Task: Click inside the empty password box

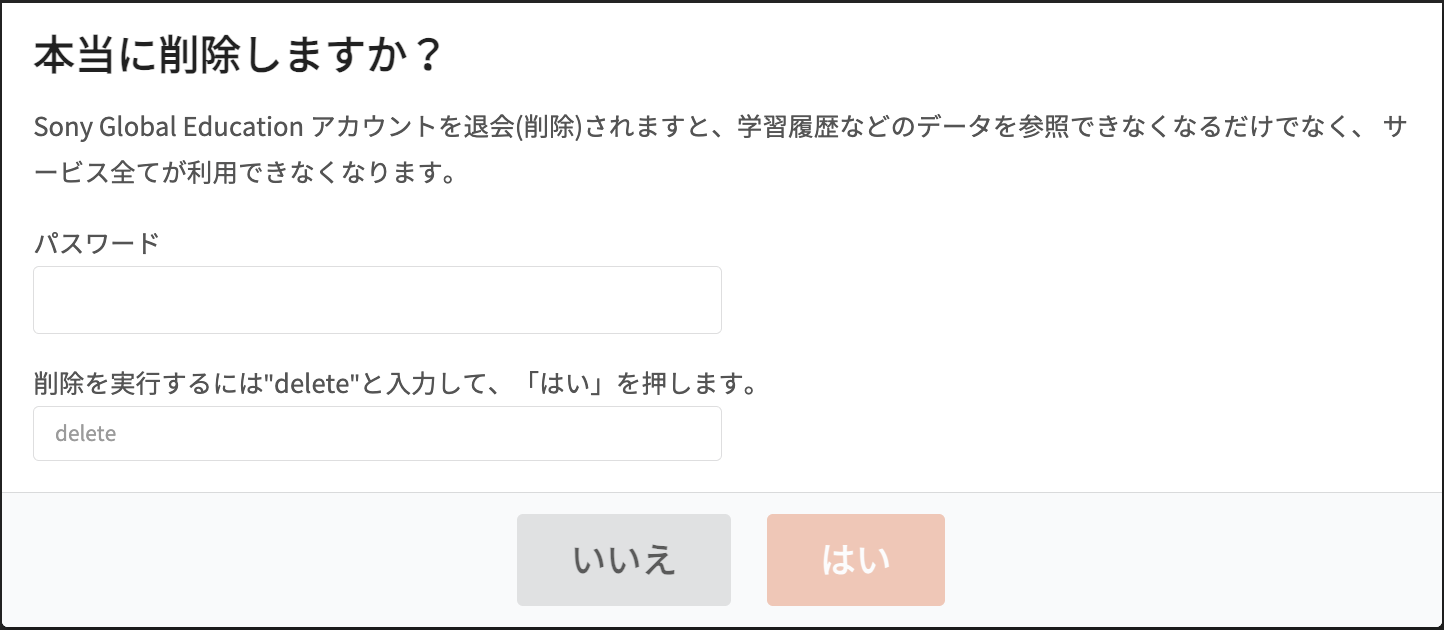Action: click(377, 299)
